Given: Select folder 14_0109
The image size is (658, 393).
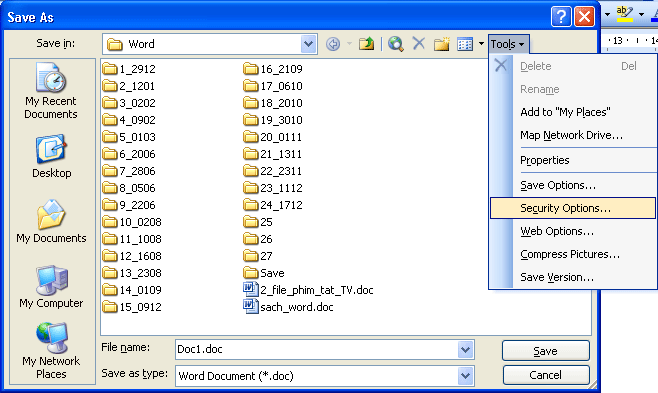Looking at the screenshot, I should pos(132,290).
